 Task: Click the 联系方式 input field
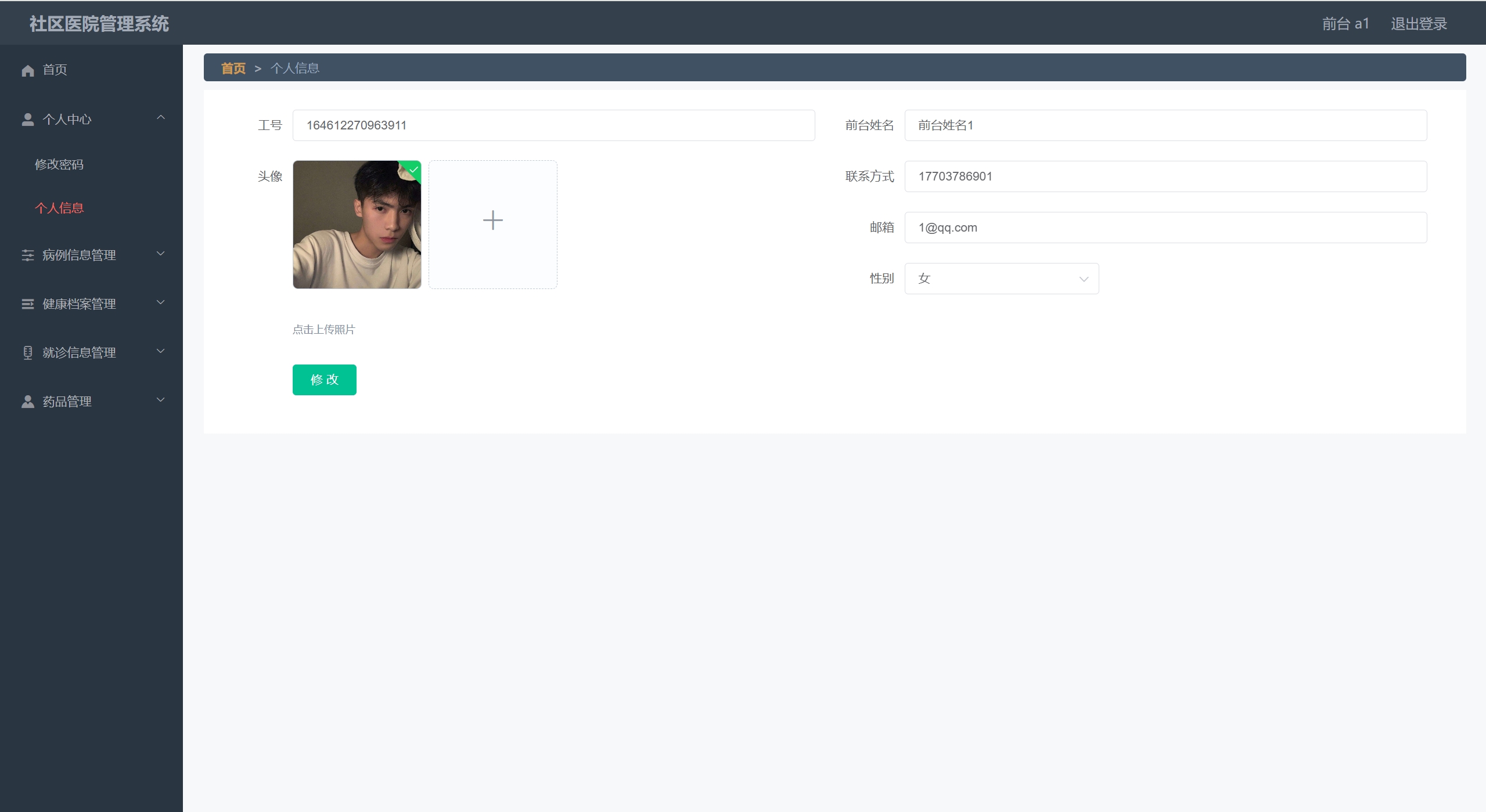pyautogui.click(x=1165, y=176)
